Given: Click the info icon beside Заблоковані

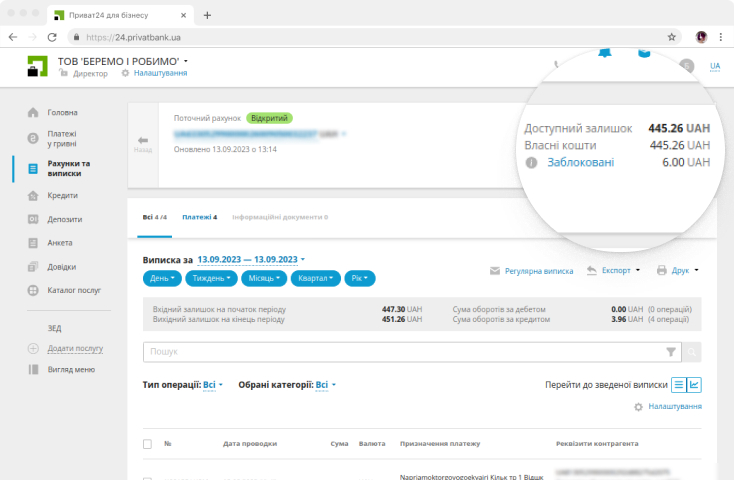Looking at the screenshot, I should 532,163.
